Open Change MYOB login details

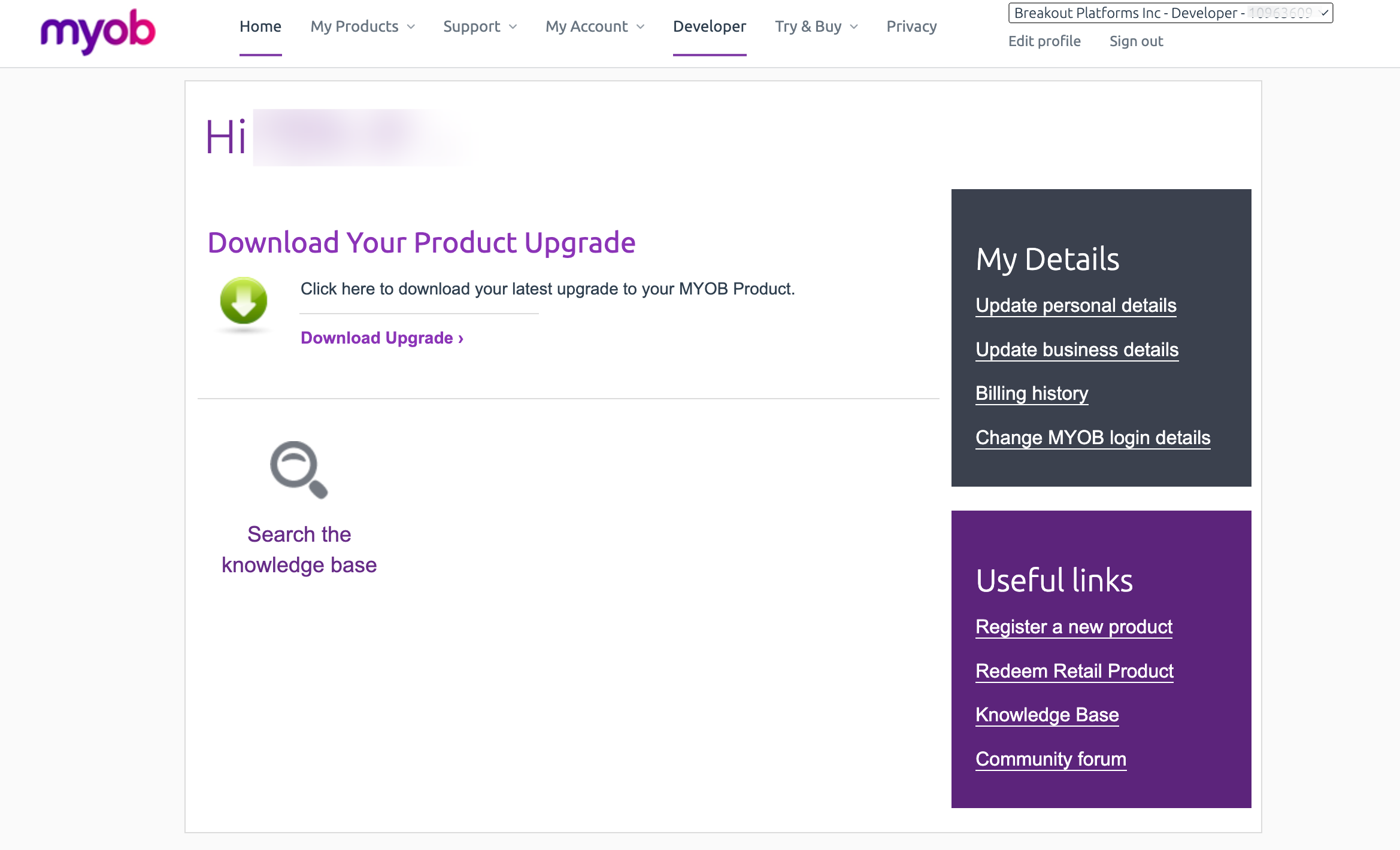tap(1092, 438)
